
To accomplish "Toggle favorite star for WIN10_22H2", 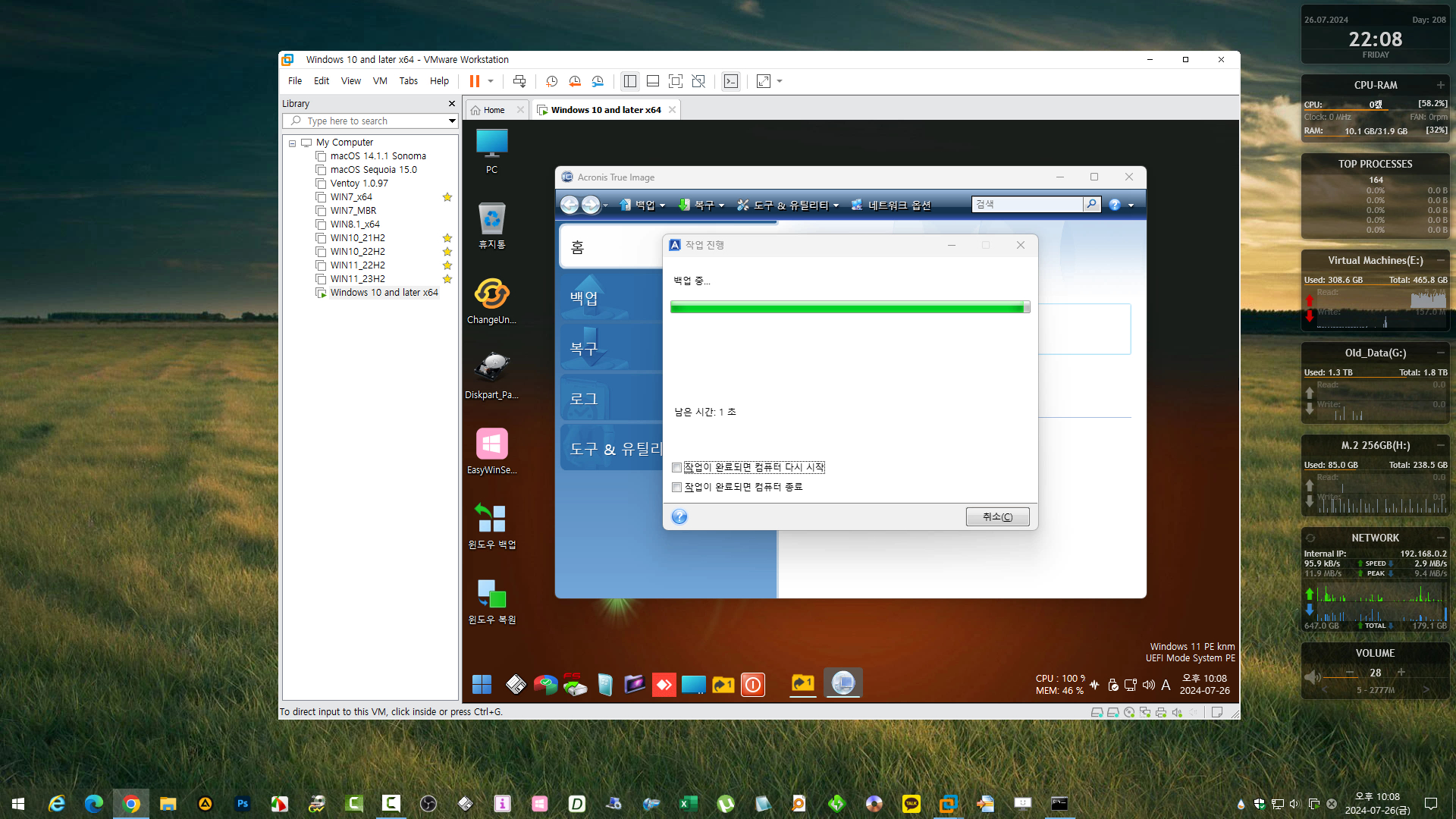I will click(x=447, y=252).
